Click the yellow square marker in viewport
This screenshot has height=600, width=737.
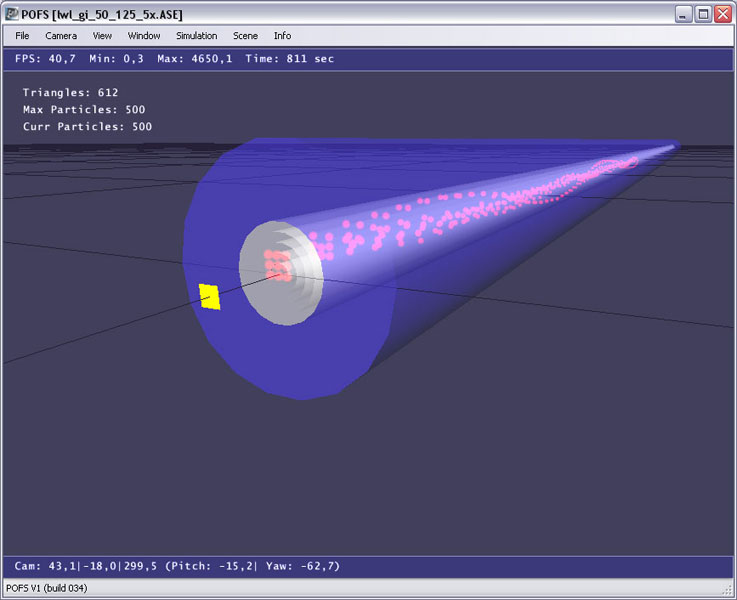pyautogui.click(x=209, y=297)
